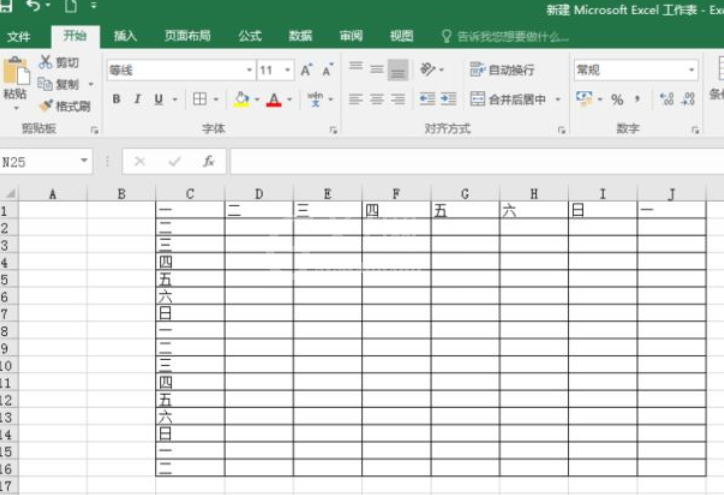This screenshot has width=724, height=495.
Task: Toggle middle vertical alignment
Action: coord(377,70)
